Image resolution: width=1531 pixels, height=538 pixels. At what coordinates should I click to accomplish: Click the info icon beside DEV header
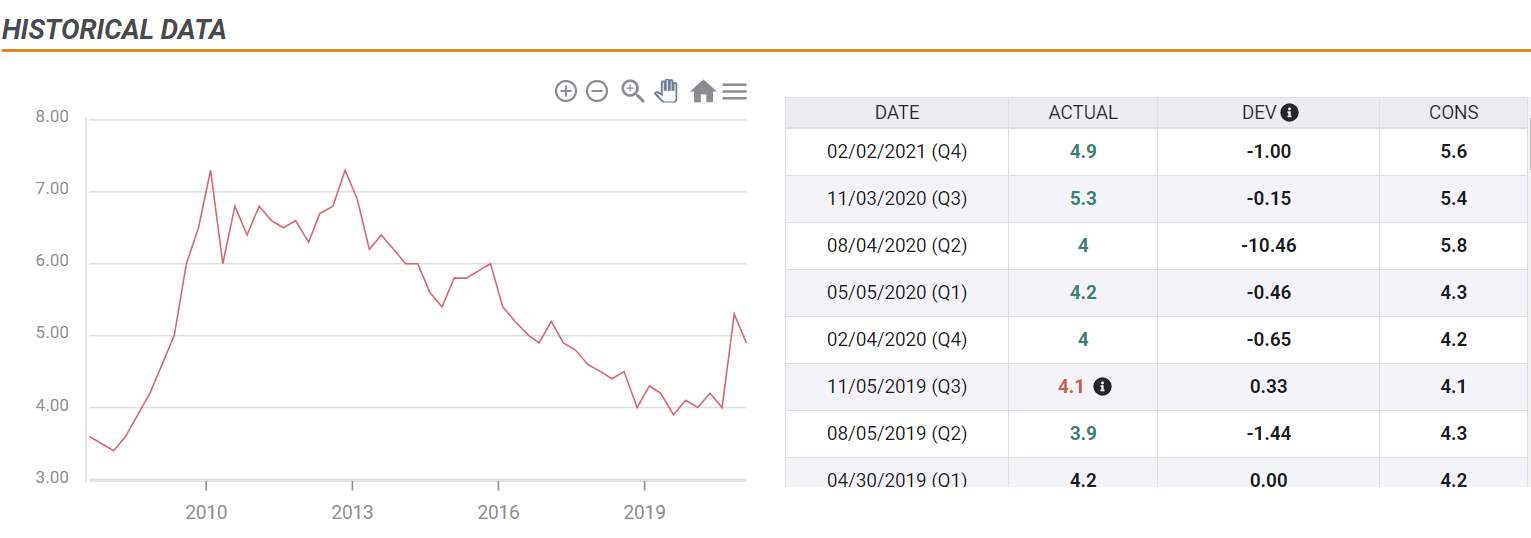click(x=1290, y=113)
